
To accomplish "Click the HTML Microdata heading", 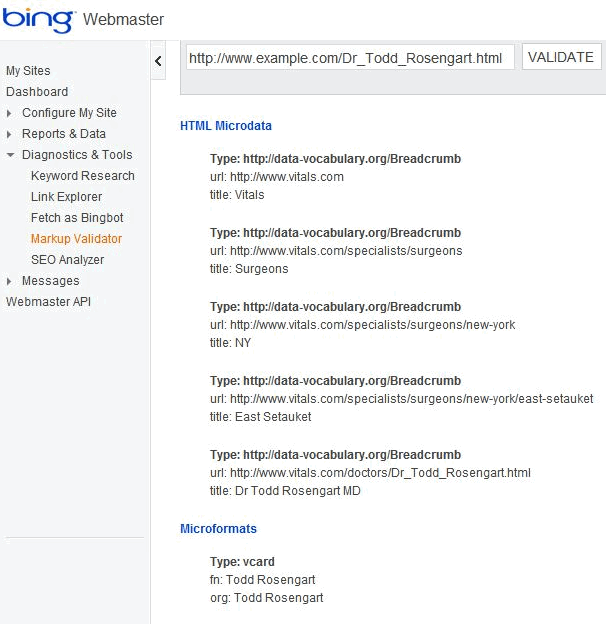I will (226, 126).
